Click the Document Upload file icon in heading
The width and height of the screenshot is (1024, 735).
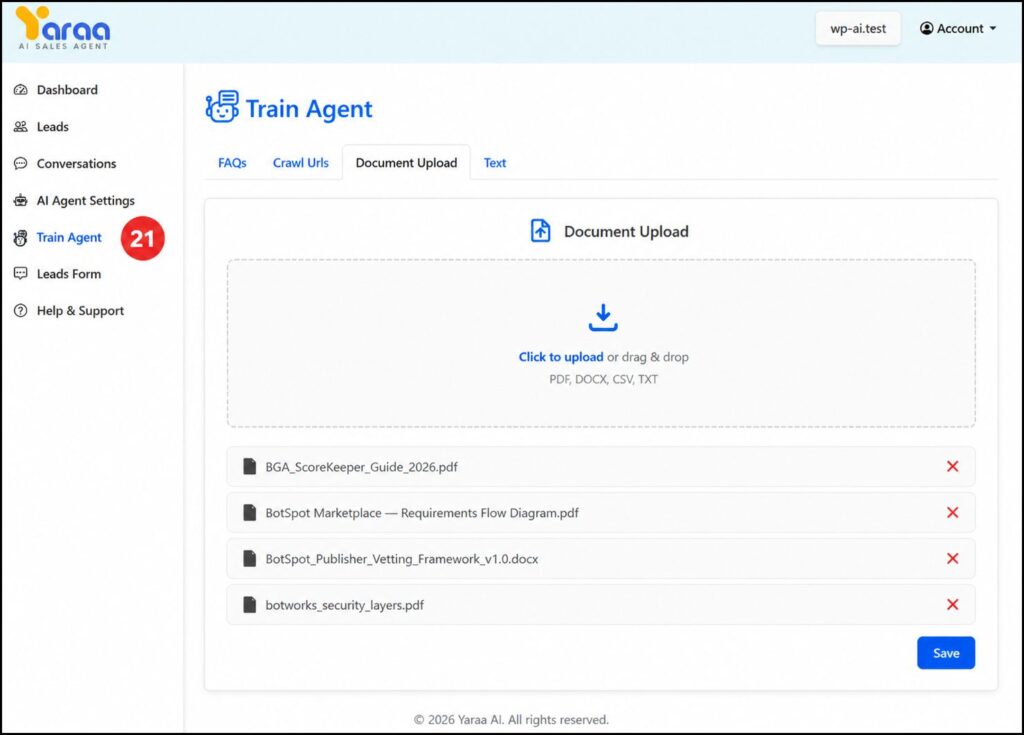tap(540, 231)
